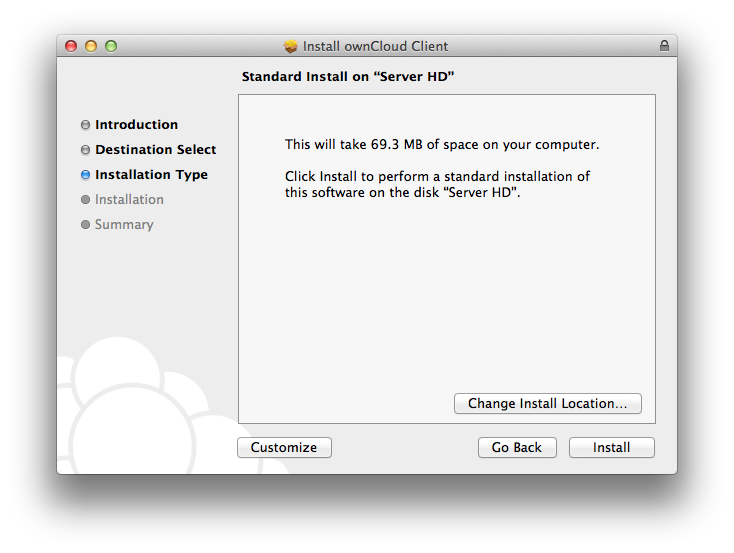Click the lock icon in the title bar
The image size is (734, 553).
(664, 45)
